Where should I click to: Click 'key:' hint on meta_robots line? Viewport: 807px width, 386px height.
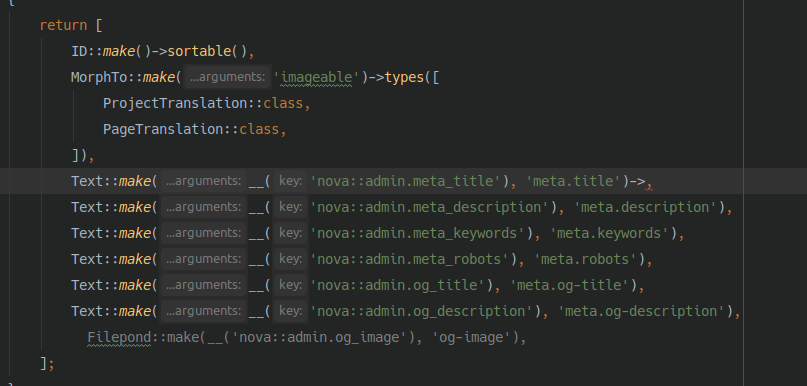coord(290,259)
